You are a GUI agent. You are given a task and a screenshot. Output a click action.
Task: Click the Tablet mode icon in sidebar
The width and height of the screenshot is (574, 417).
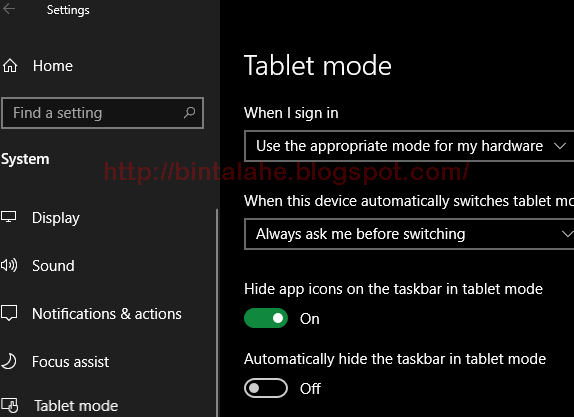pos(10,405)
